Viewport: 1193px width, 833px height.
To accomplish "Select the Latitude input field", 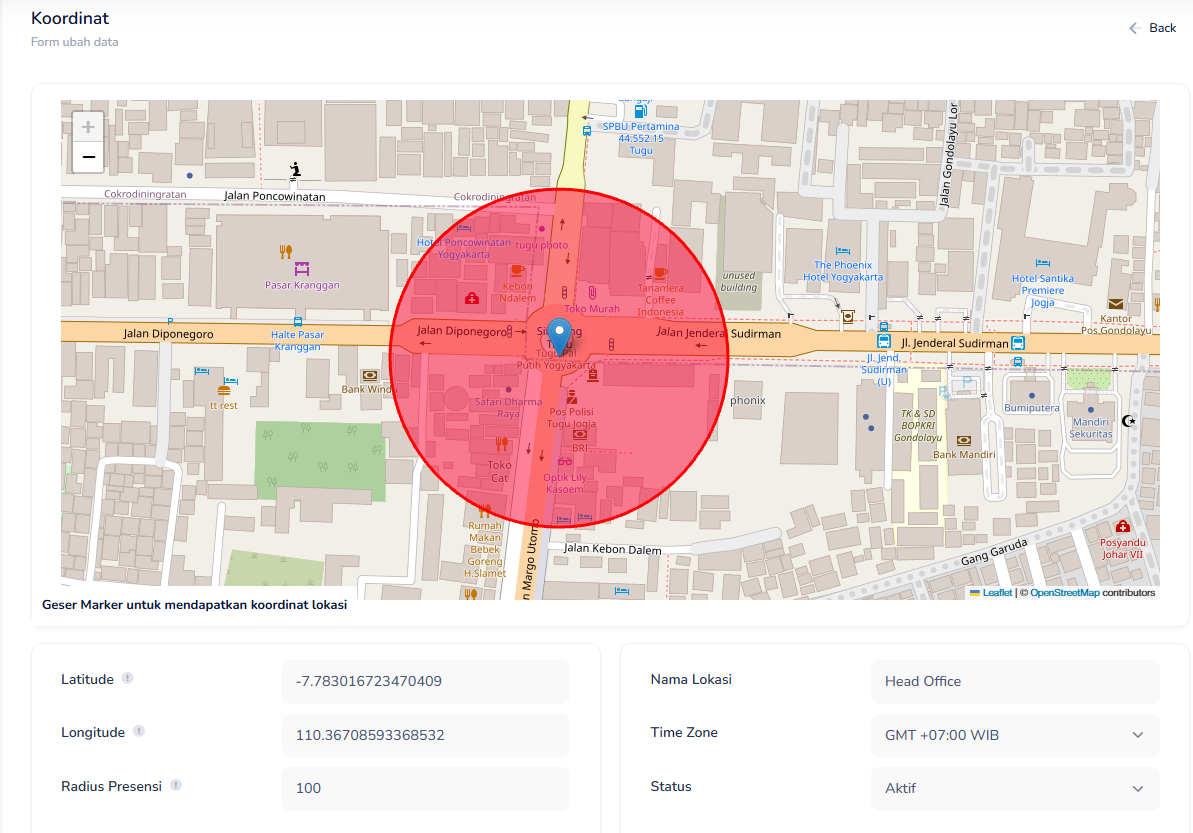I will click(424, 681).
